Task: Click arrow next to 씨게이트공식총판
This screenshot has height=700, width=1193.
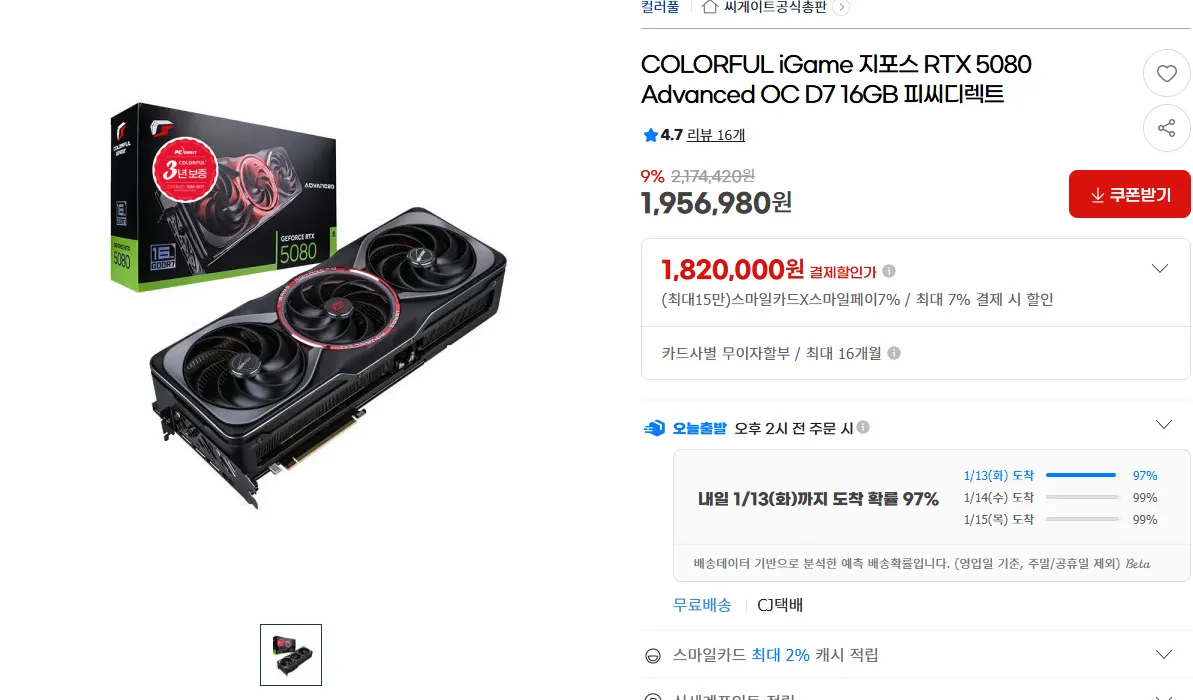Action: point(841,8)
